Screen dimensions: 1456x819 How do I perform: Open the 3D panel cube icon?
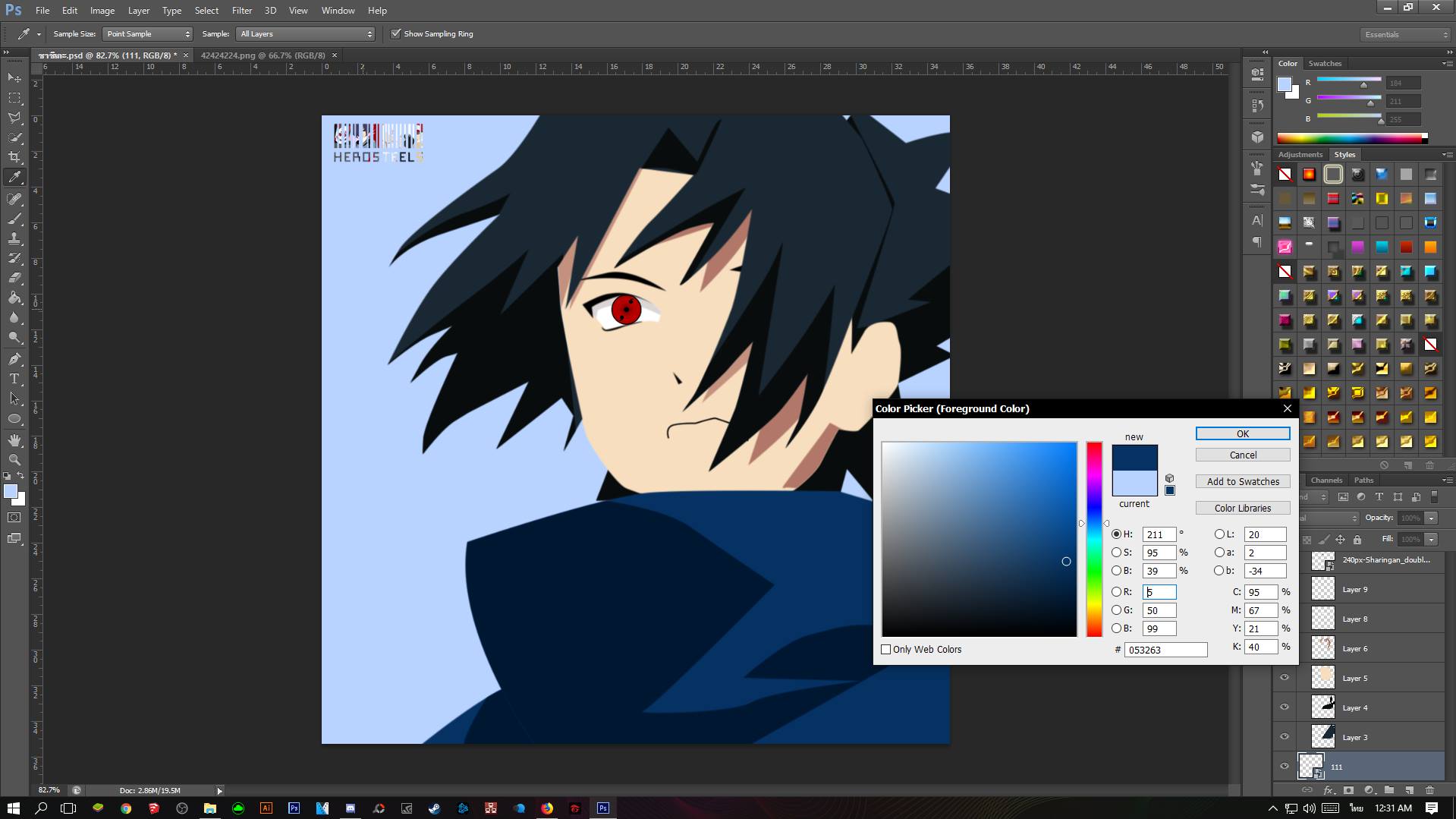tap(1257, 137)
